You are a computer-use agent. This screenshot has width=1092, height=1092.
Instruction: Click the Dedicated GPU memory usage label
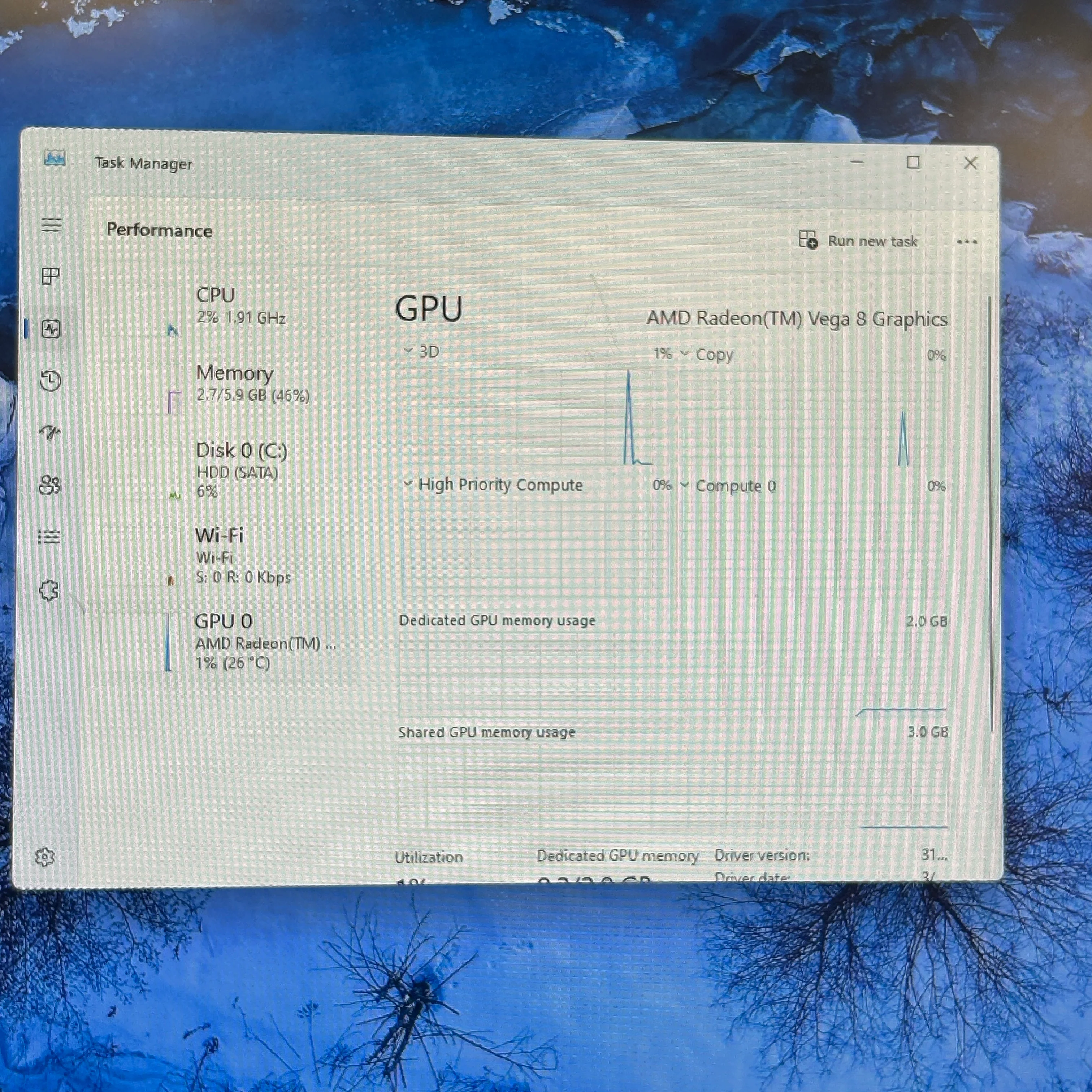tap(497, 620)
